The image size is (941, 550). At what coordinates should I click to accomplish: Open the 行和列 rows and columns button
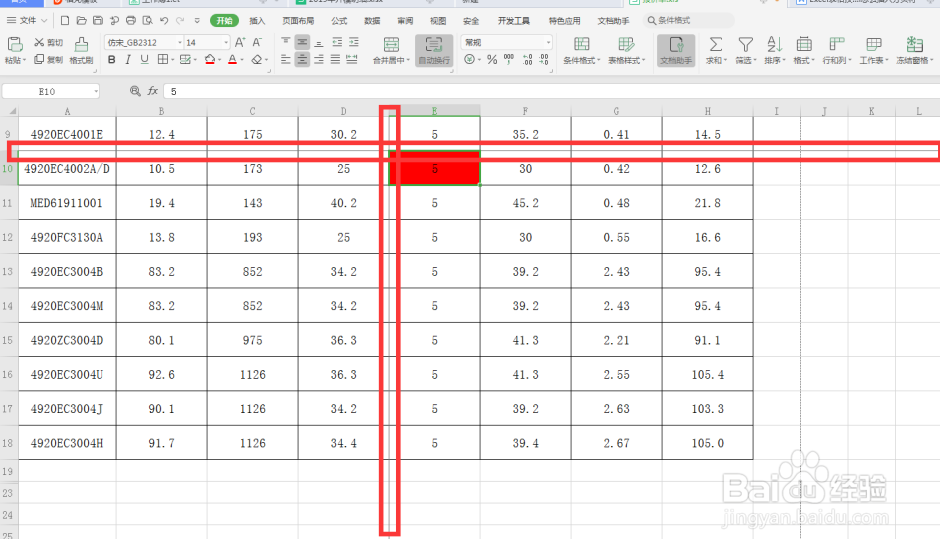coord(837,50)
